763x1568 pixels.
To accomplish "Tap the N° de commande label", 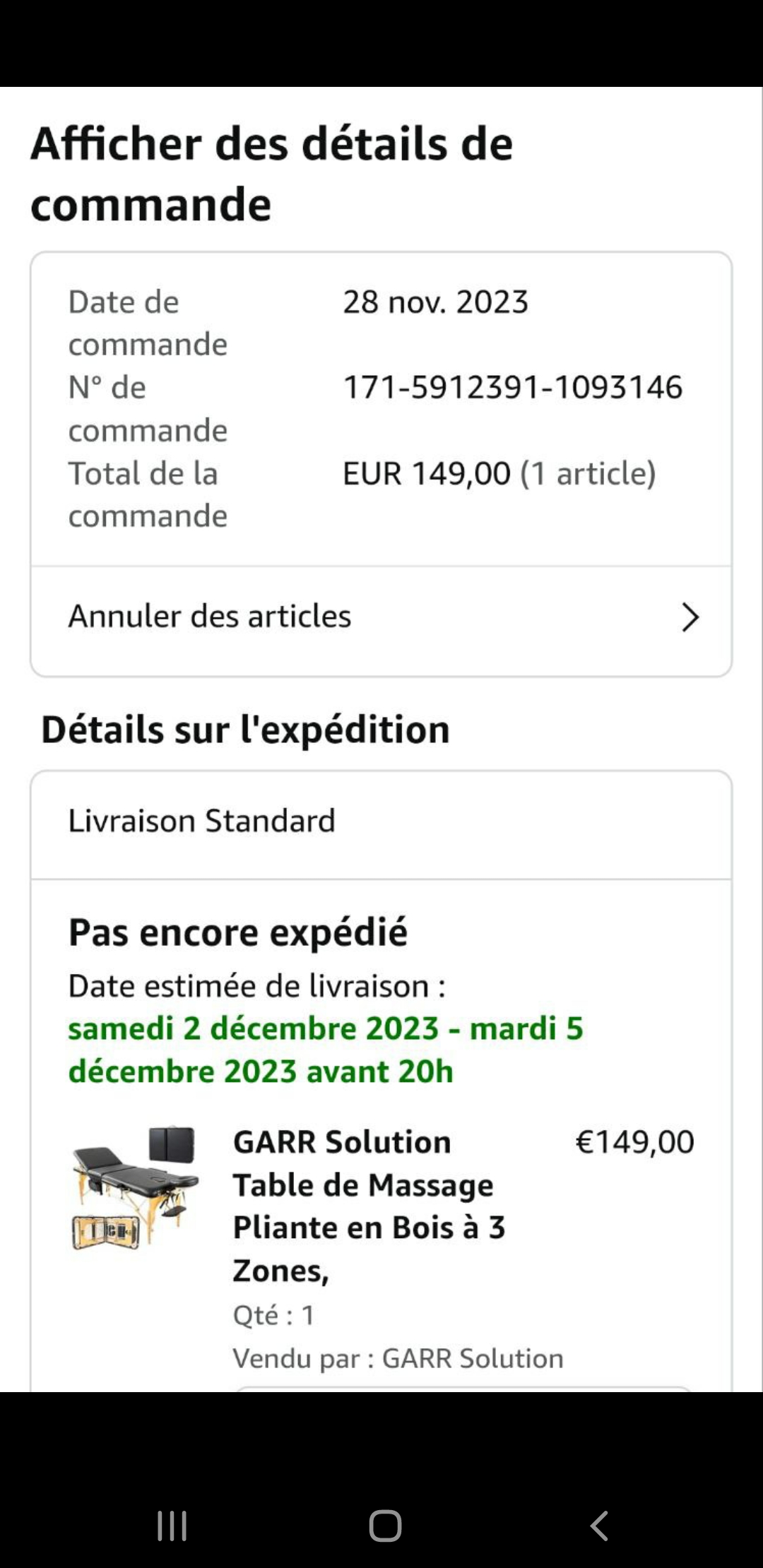I will (147, 409).
